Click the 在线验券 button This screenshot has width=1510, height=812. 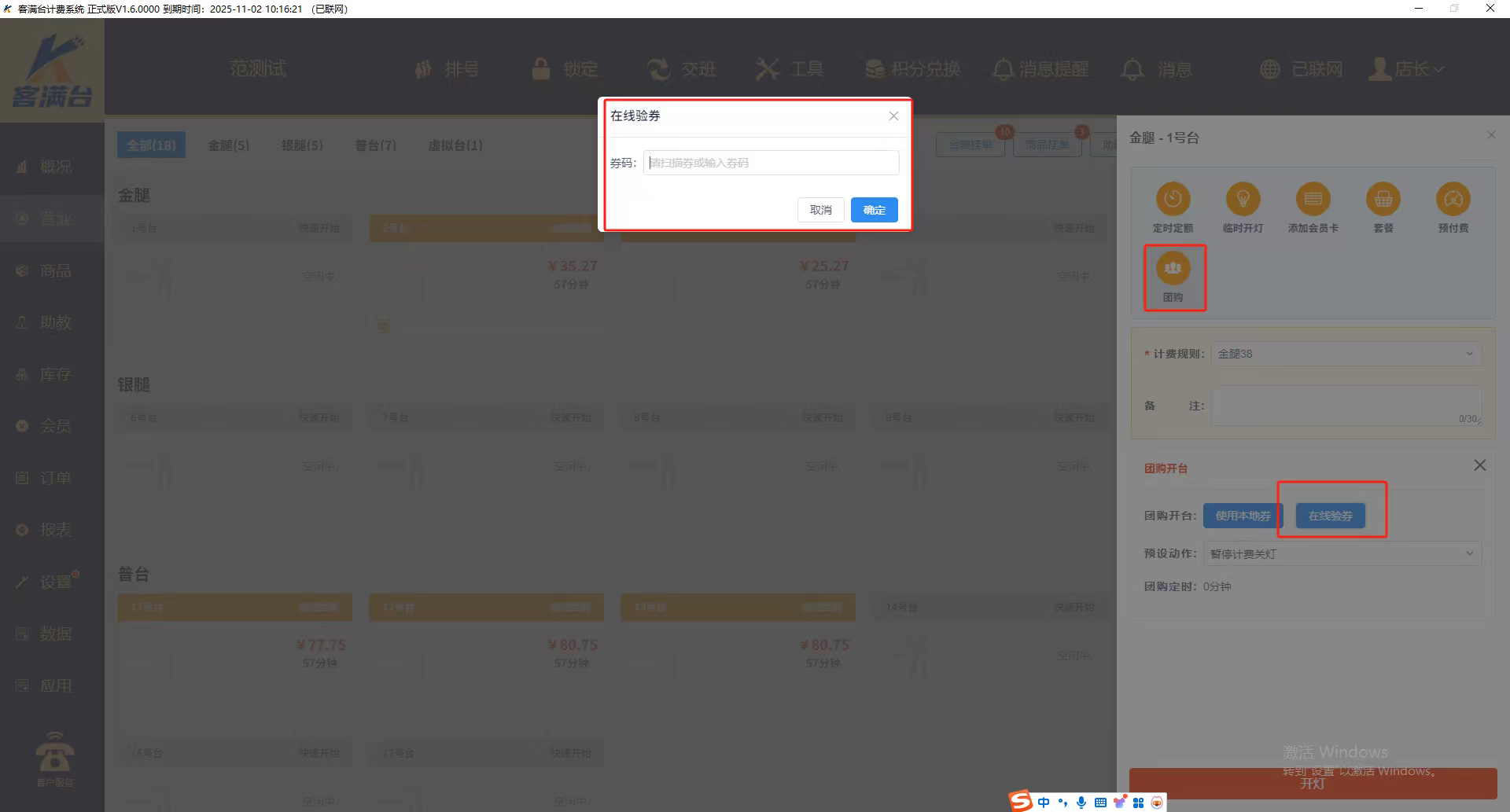coord(1330,516)
